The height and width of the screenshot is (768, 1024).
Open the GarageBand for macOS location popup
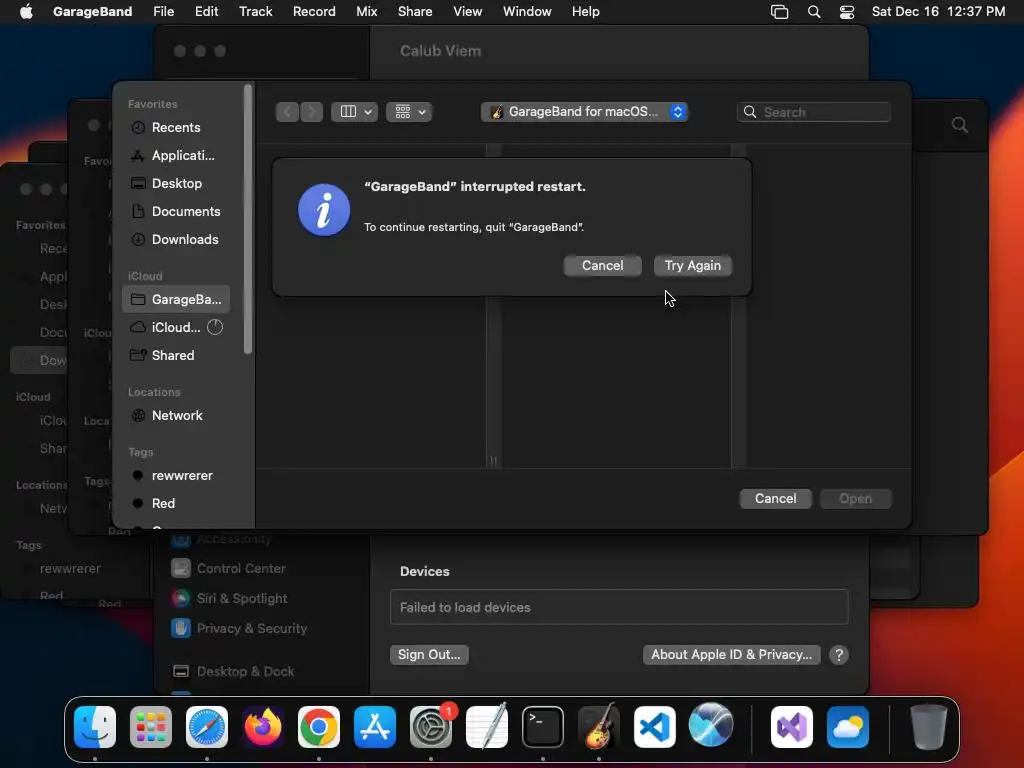pyautogui.click(x=584, y=112)
